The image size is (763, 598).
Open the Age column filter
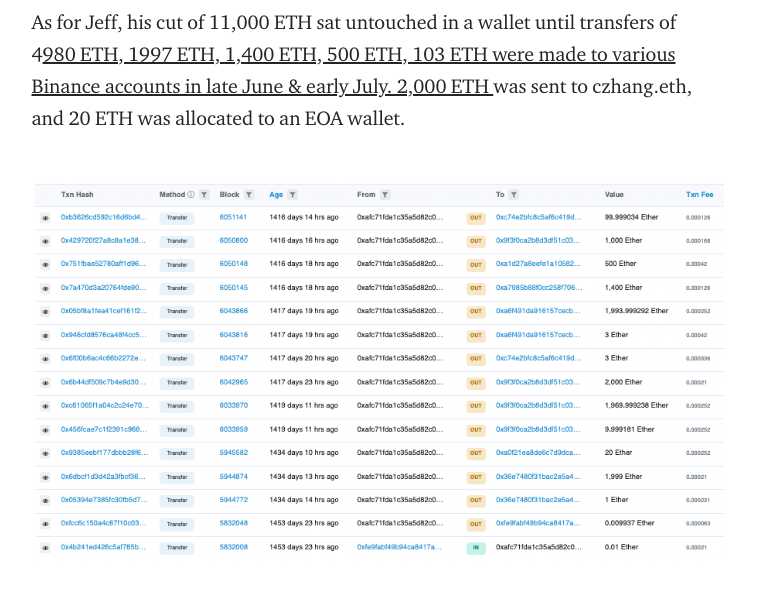click(x=292, y=195)
